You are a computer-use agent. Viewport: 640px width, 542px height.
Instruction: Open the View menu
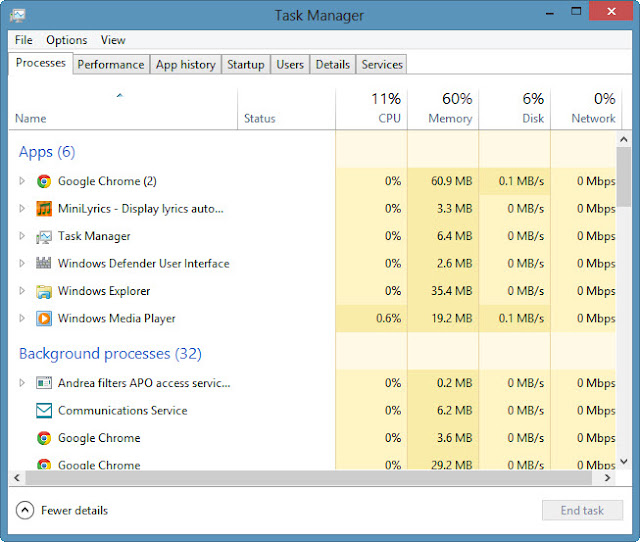pos(113,40)
